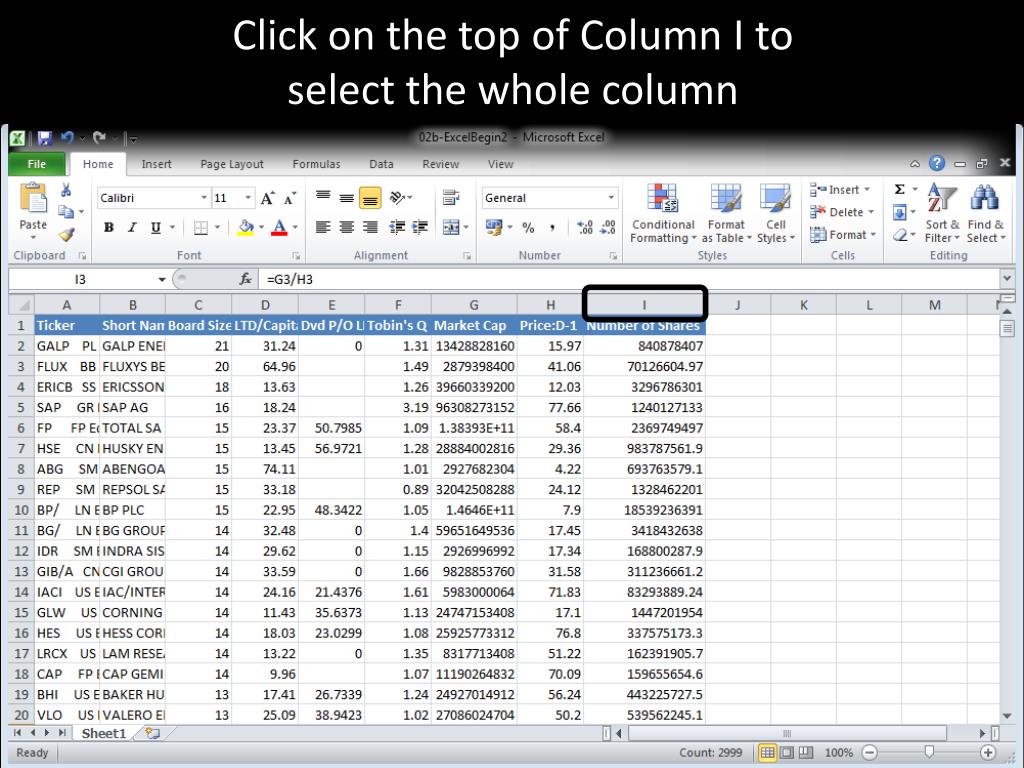
Task: Click the zoom slider handle
Action: click(x=929, y=753)
